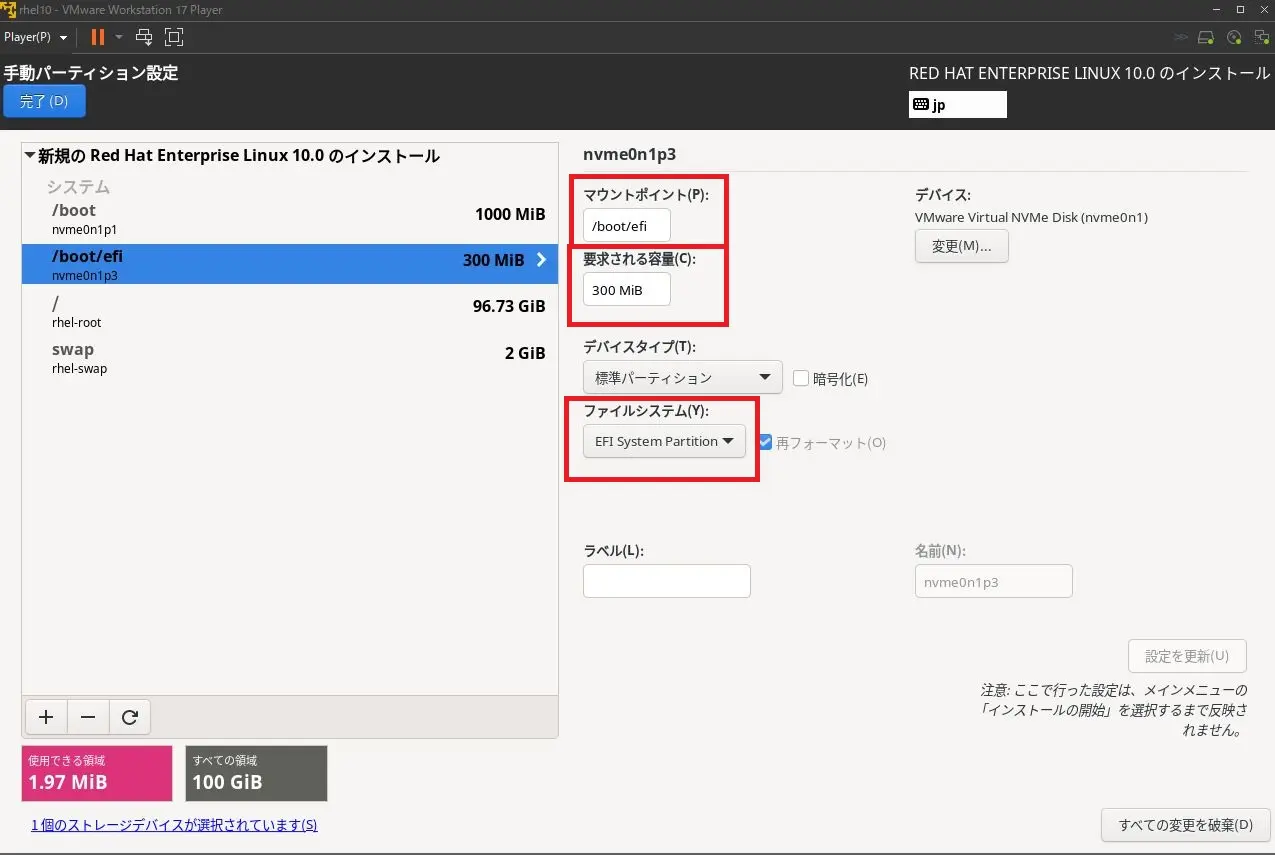This screenshot has height=855, width=1275.
Task: Click the hard disk device status icon
Action: pos(1206,37)
